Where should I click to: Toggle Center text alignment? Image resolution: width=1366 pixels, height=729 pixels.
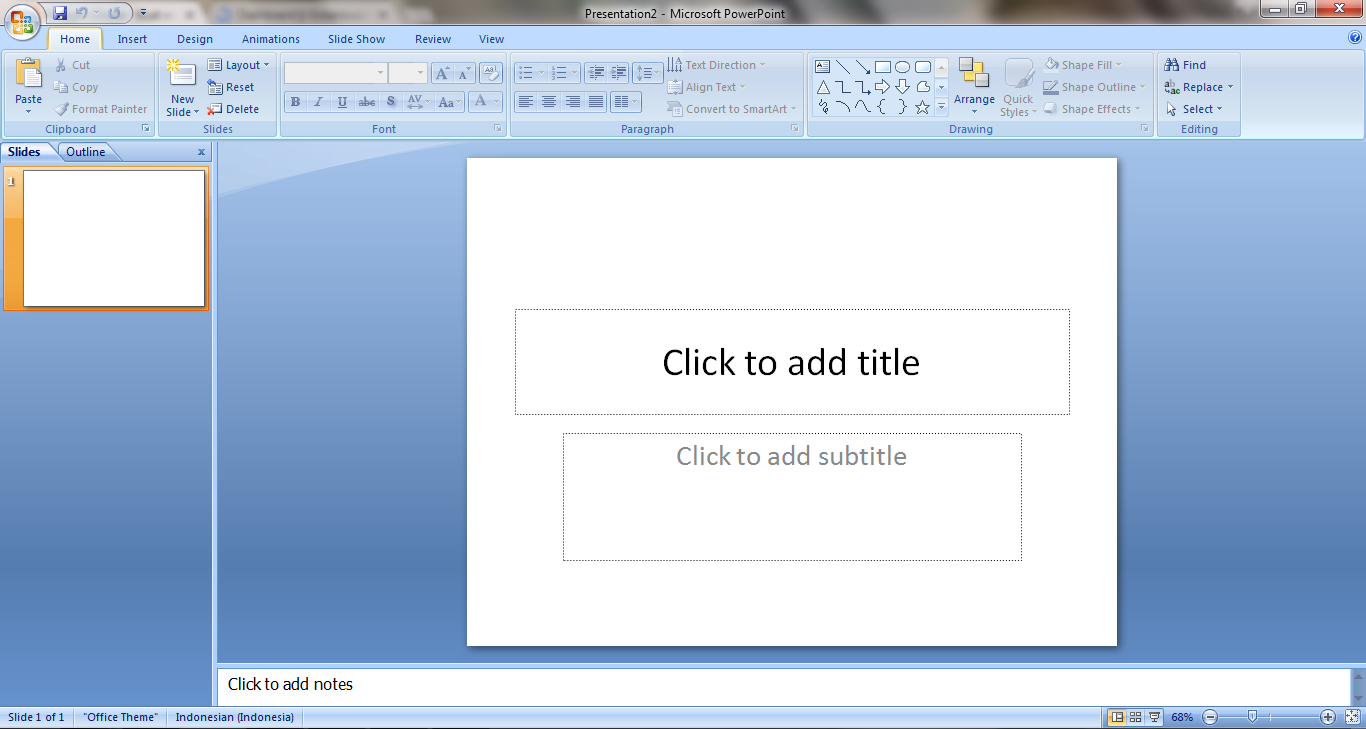pyautogui.click(x=549, y=102)
